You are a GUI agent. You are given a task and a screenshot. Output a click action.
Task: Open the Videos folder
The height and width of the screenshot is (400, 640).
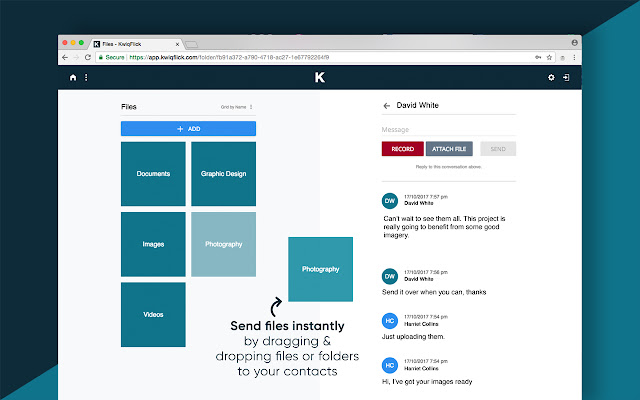coord(153,315)
